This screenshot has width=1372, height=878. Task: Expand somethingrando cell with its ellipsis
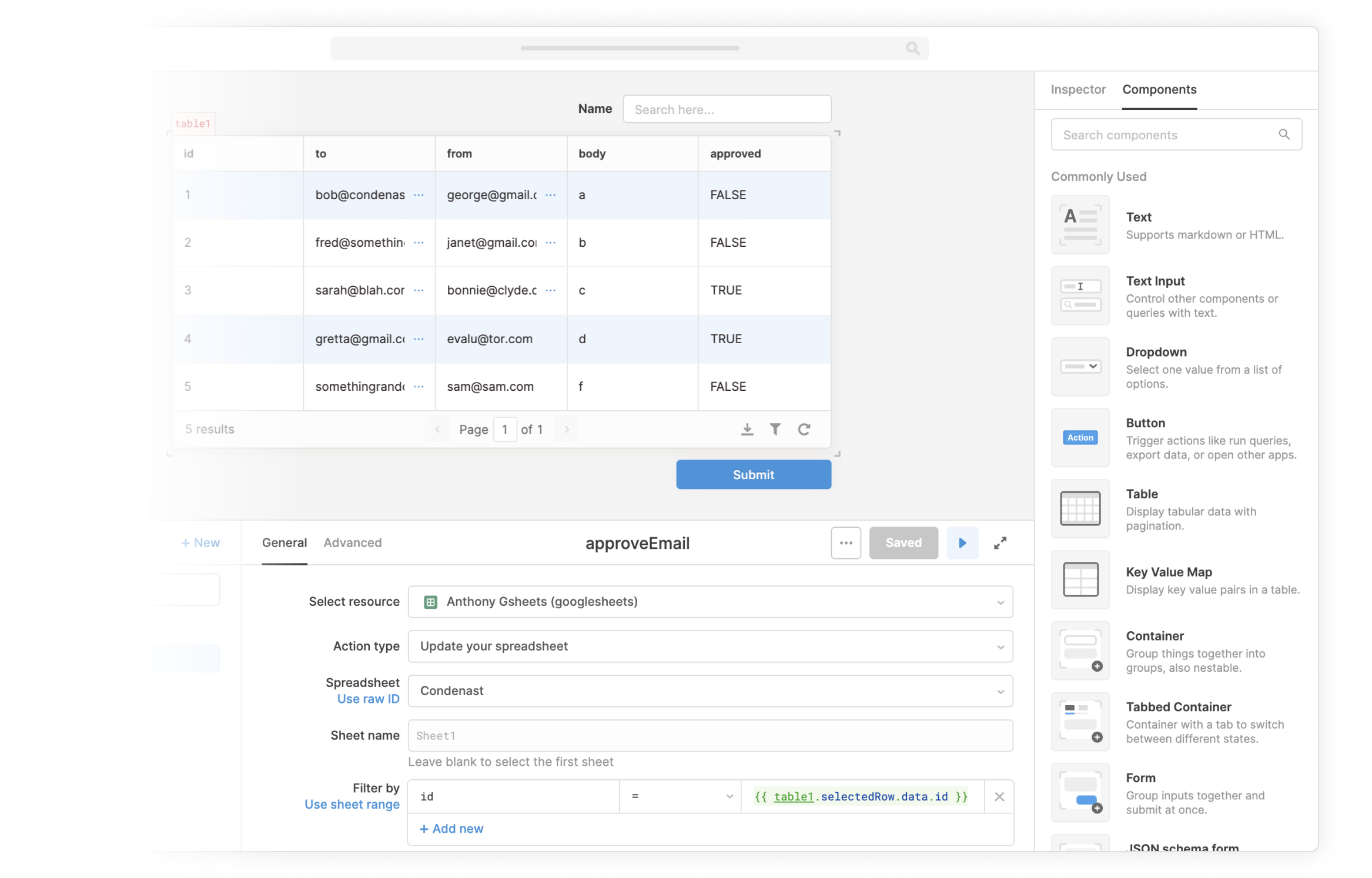419,387
